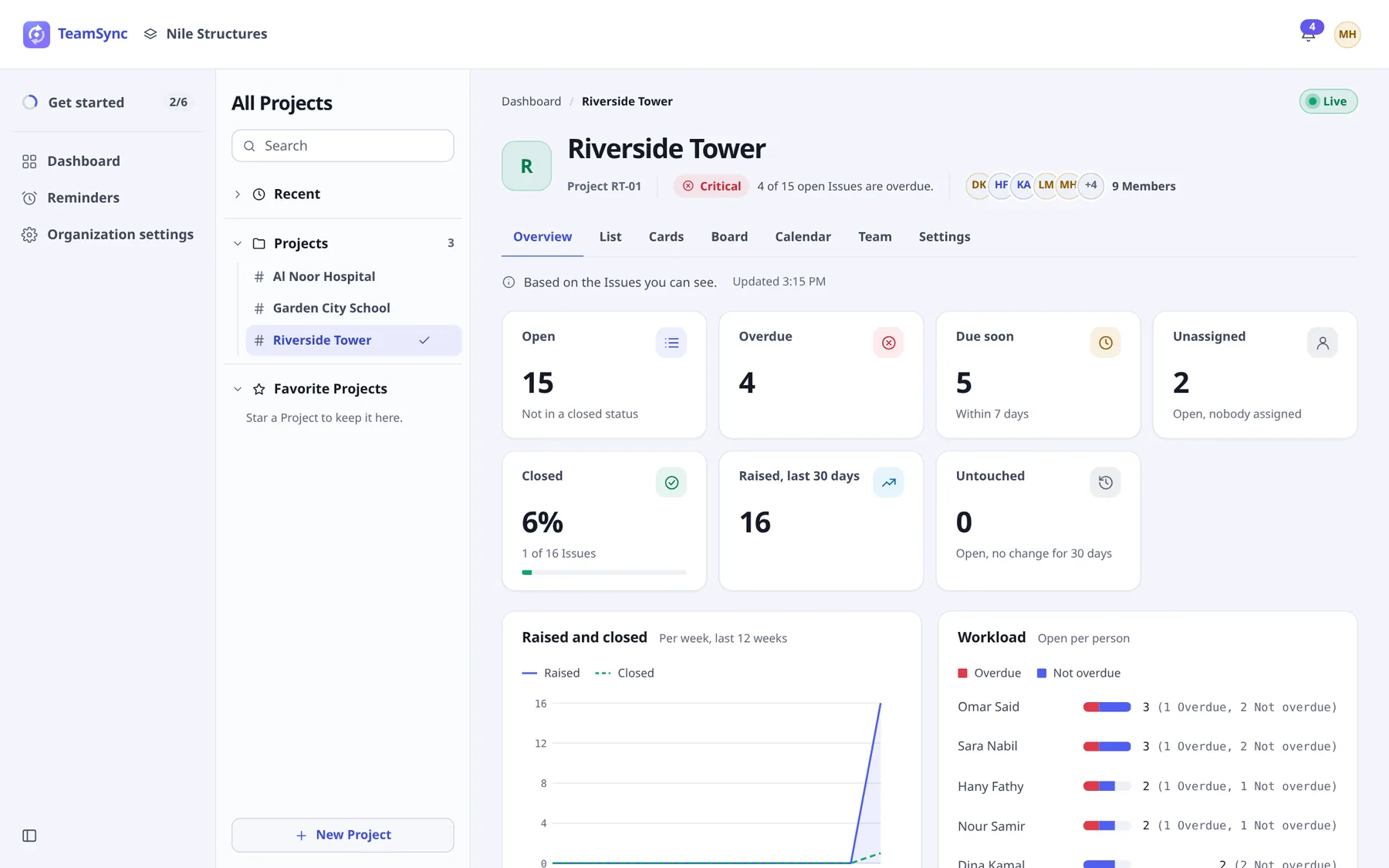This screenshot has width=1389, height=868.
Task: Click Omar Said's workload bar
Action: [1107, 707]
